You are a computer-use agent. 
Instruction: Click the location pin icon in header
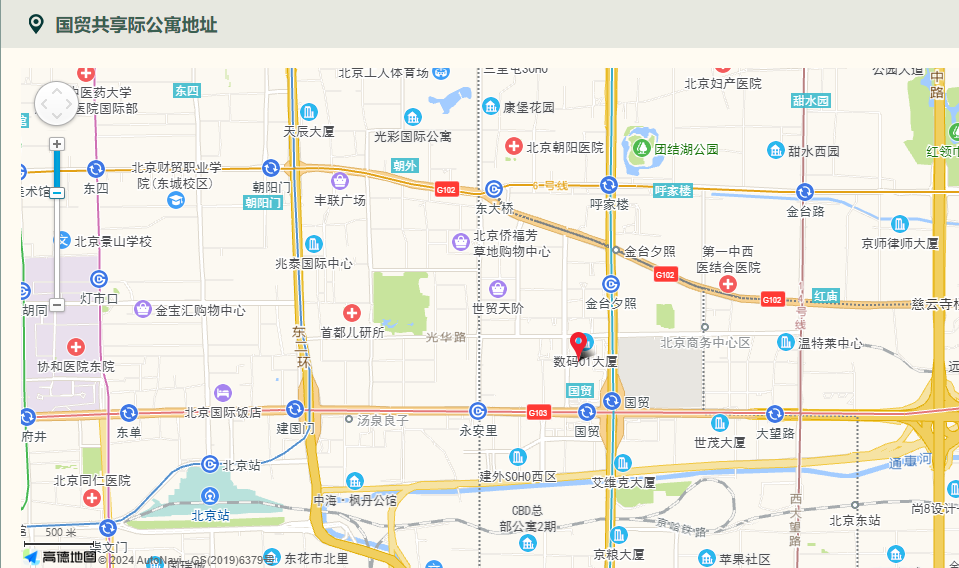pyautogui.click(x=36, y=24)
